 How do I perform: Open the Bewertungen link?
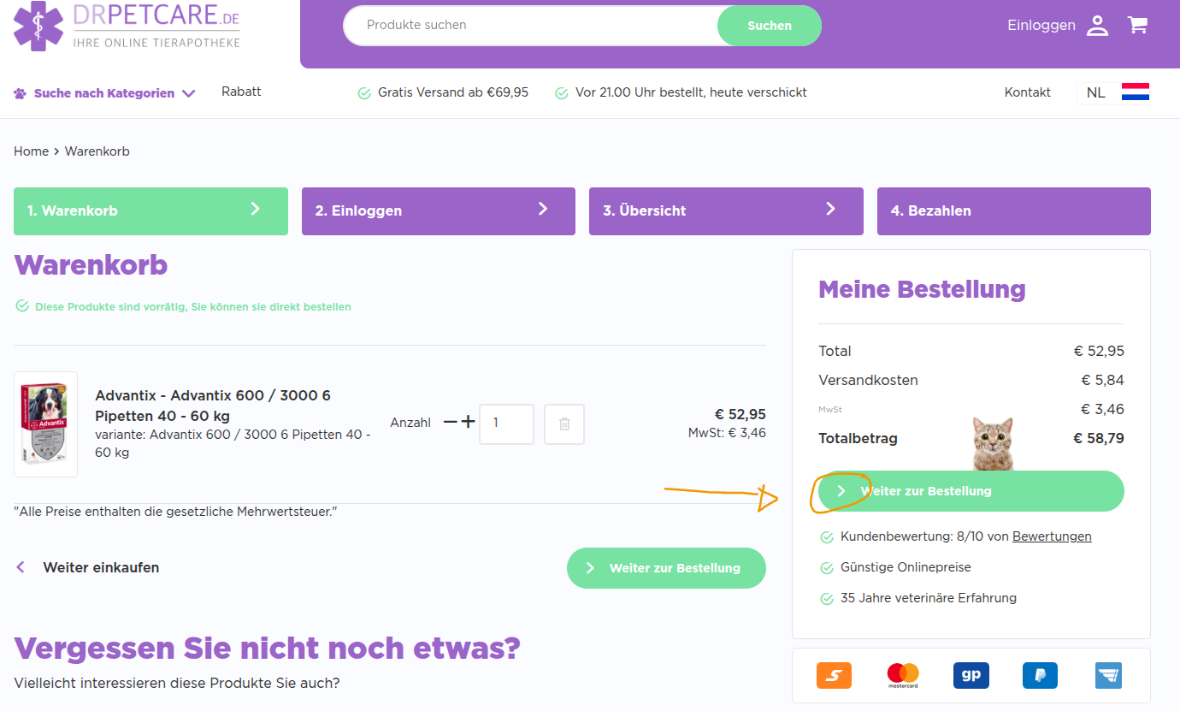tap(1051, 536)
